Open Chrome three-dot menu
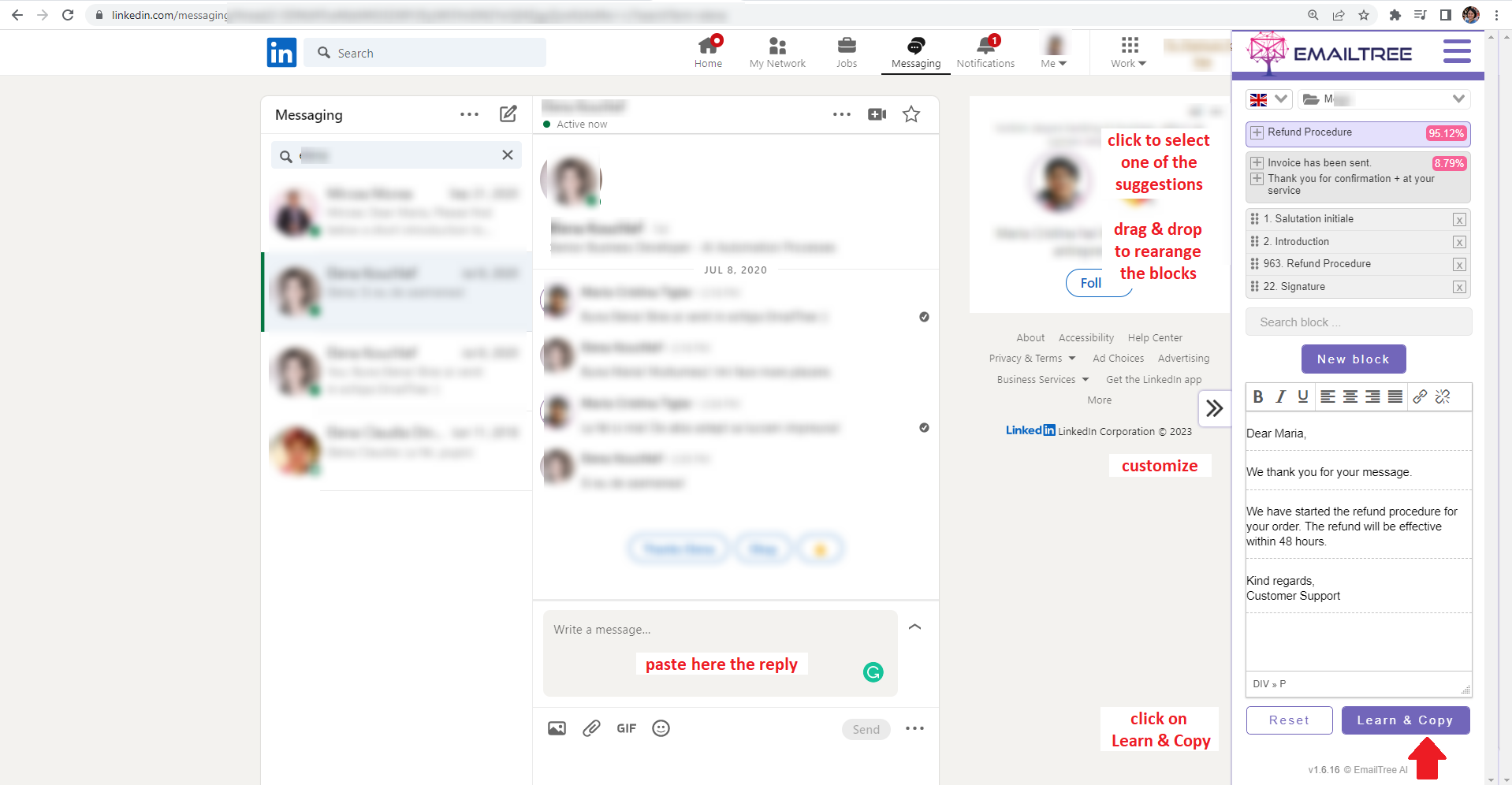The width and height of the screenshot is (1512, 785). click(x=1496, y=15)
